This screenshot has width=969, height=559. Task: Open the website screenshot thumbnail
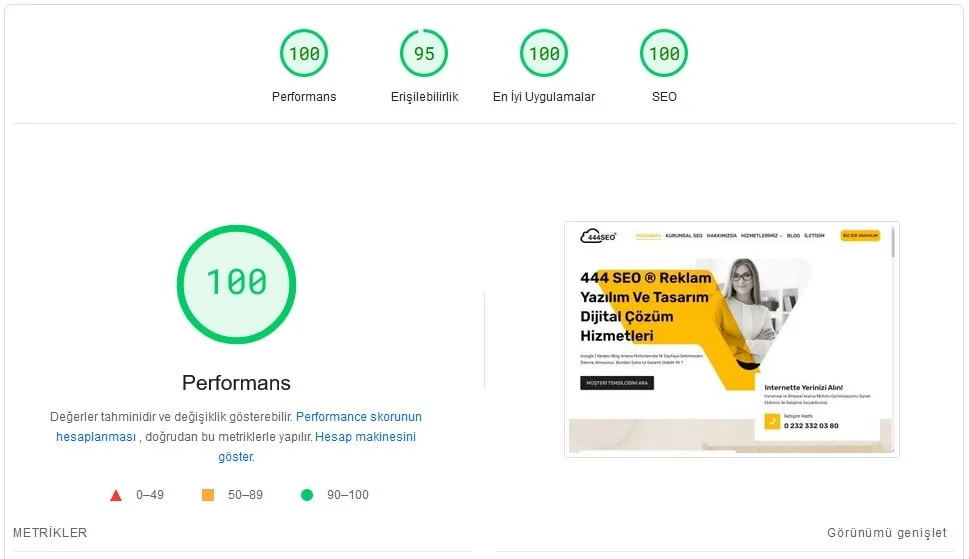(x=732, y=339)
